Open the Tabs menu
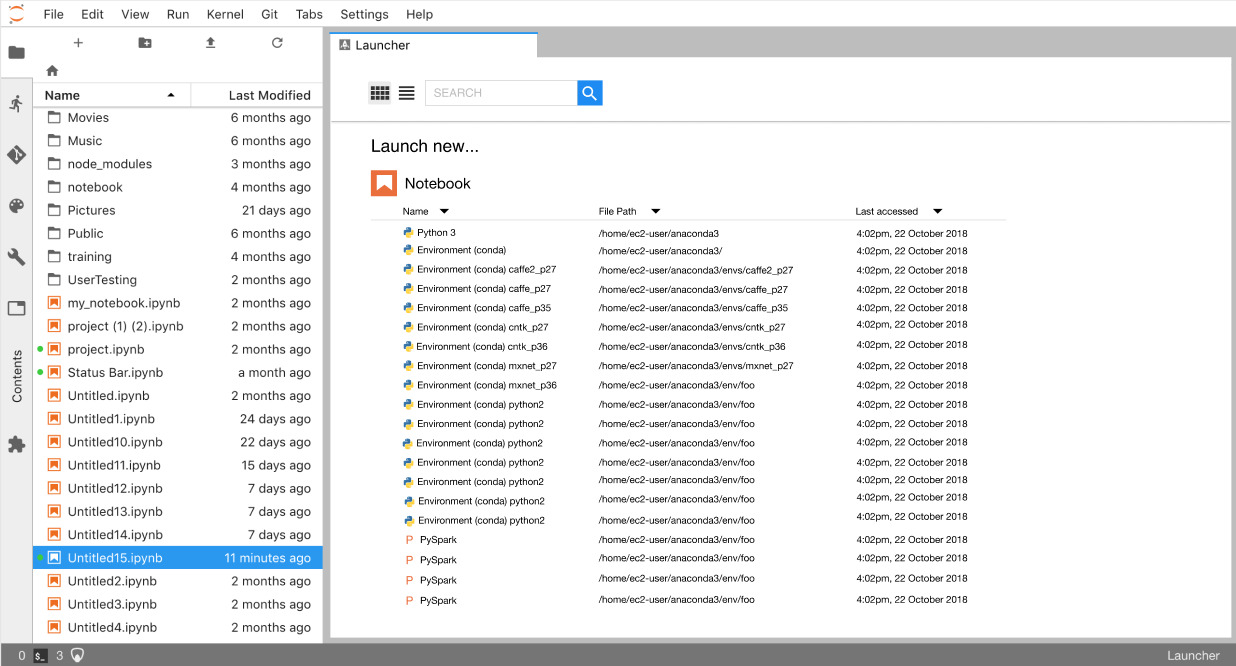1236x666 pixels. pyautogui.click(x=309, y=14)
